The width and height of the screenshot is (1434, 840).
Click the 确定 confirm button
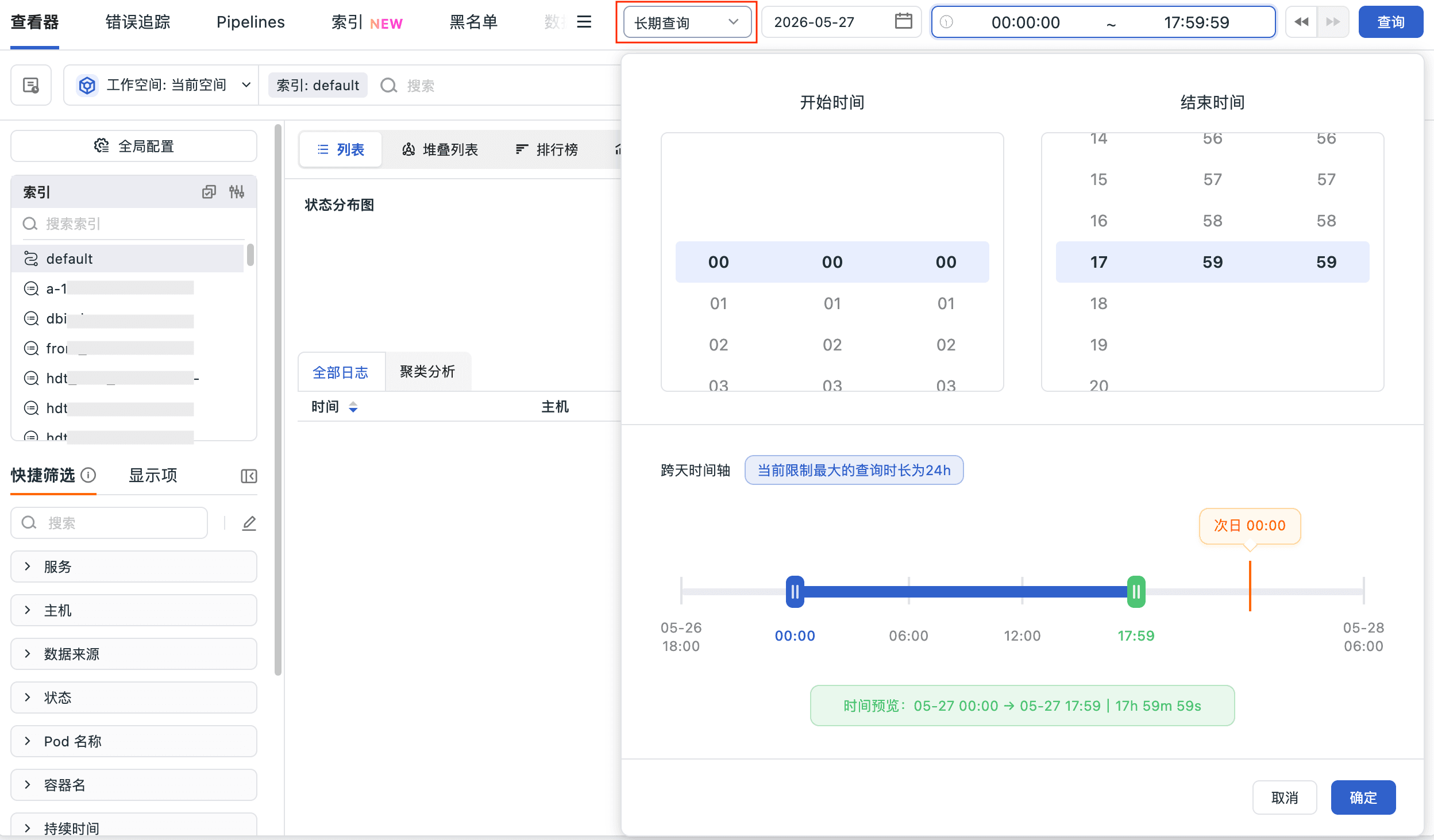[1363, 797]
